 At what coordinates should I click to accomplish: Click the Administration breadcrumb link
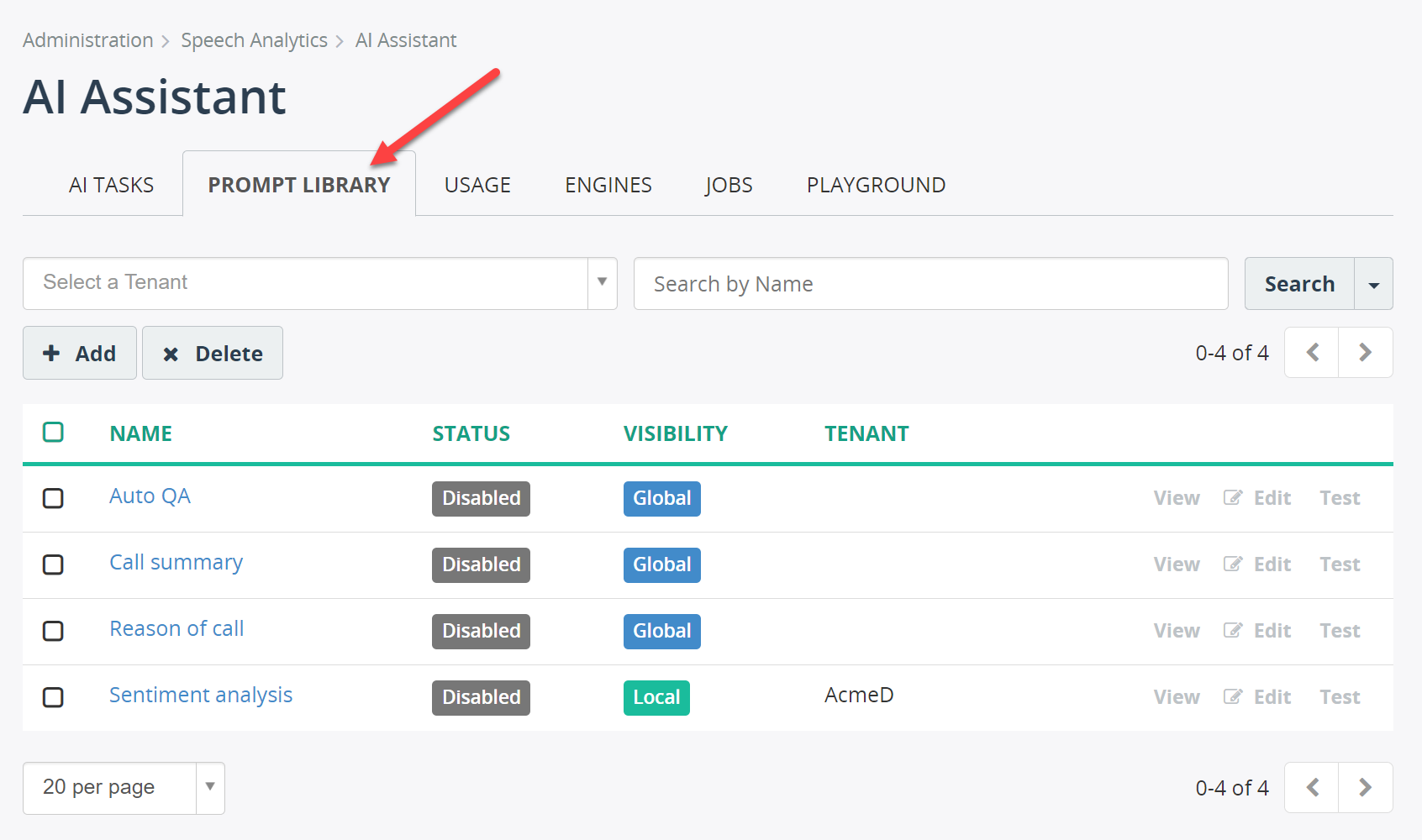click(88, 40)
